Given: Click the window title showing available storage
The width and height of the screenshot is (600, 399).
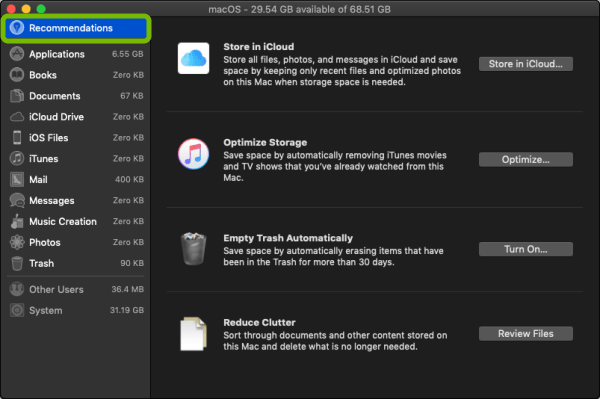Looking at the screenshot, I should (x=300, y=9).
